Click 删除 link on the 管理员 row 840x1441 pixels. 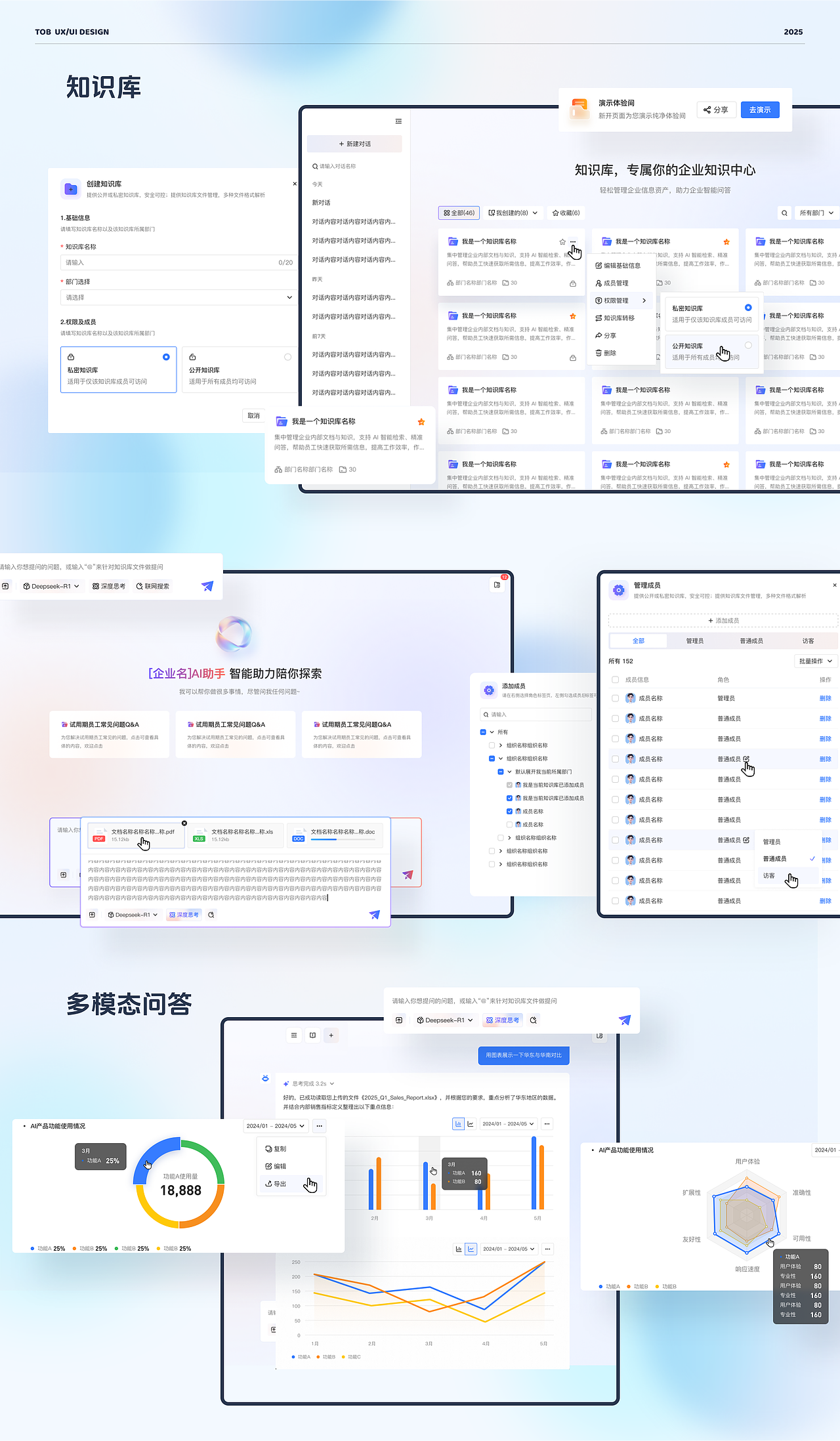(x=826, y=698)
